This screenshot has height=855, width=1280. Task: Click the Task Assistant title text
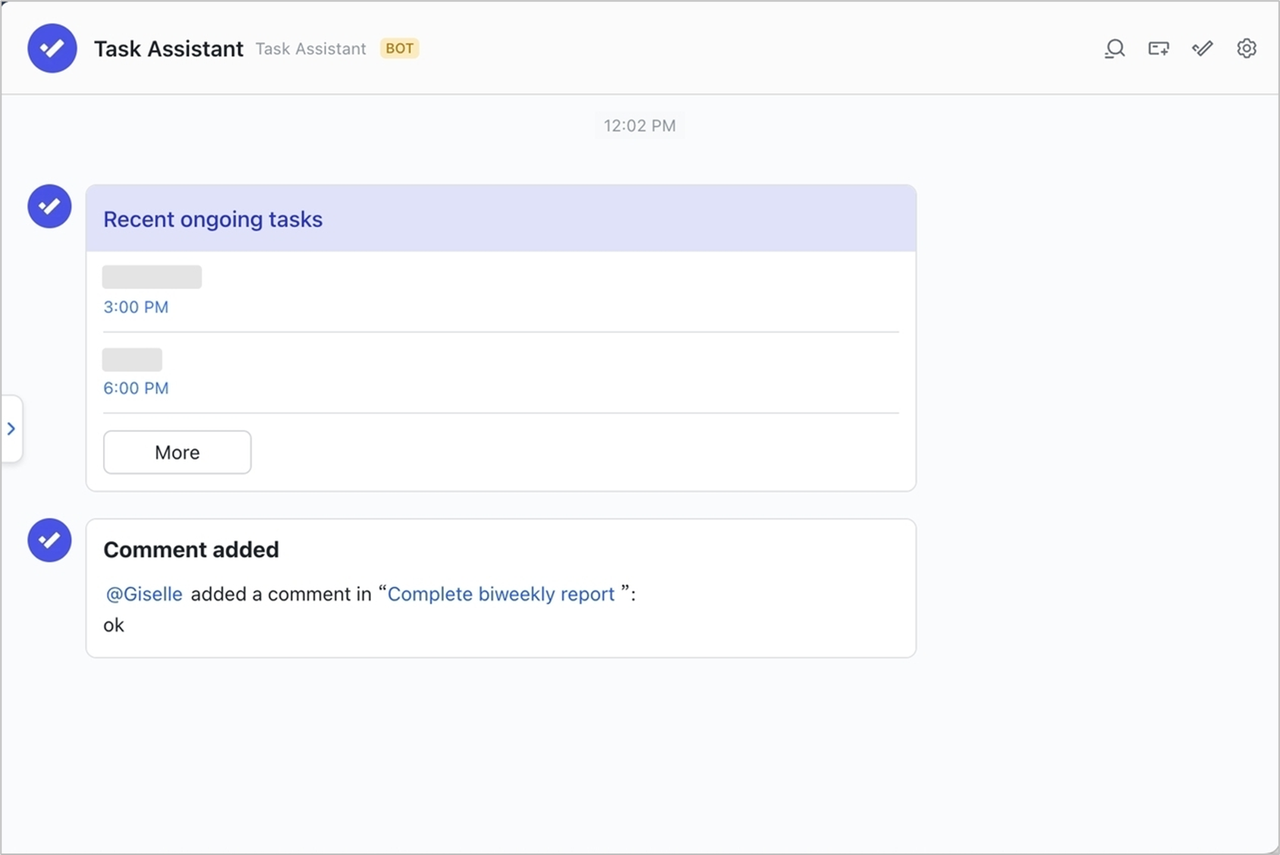(x=168, y=48)
